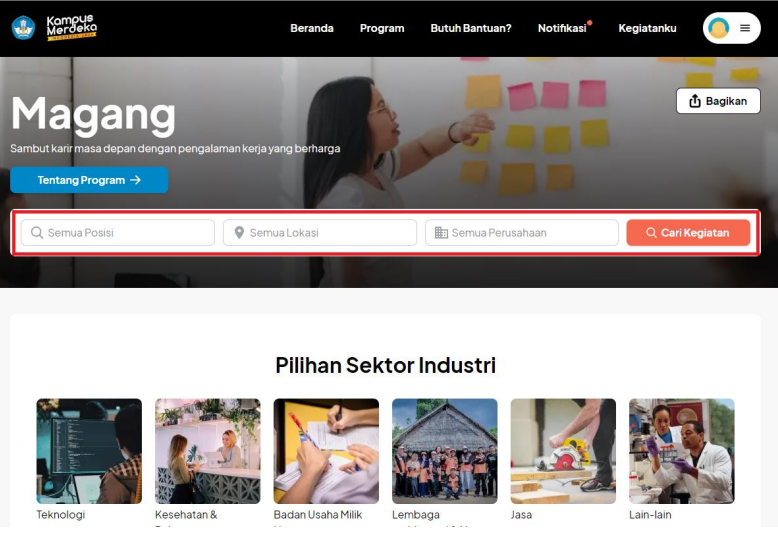Click the user avatar icon
The height and width of the screenshot is (557, 778).
[718, 28]
